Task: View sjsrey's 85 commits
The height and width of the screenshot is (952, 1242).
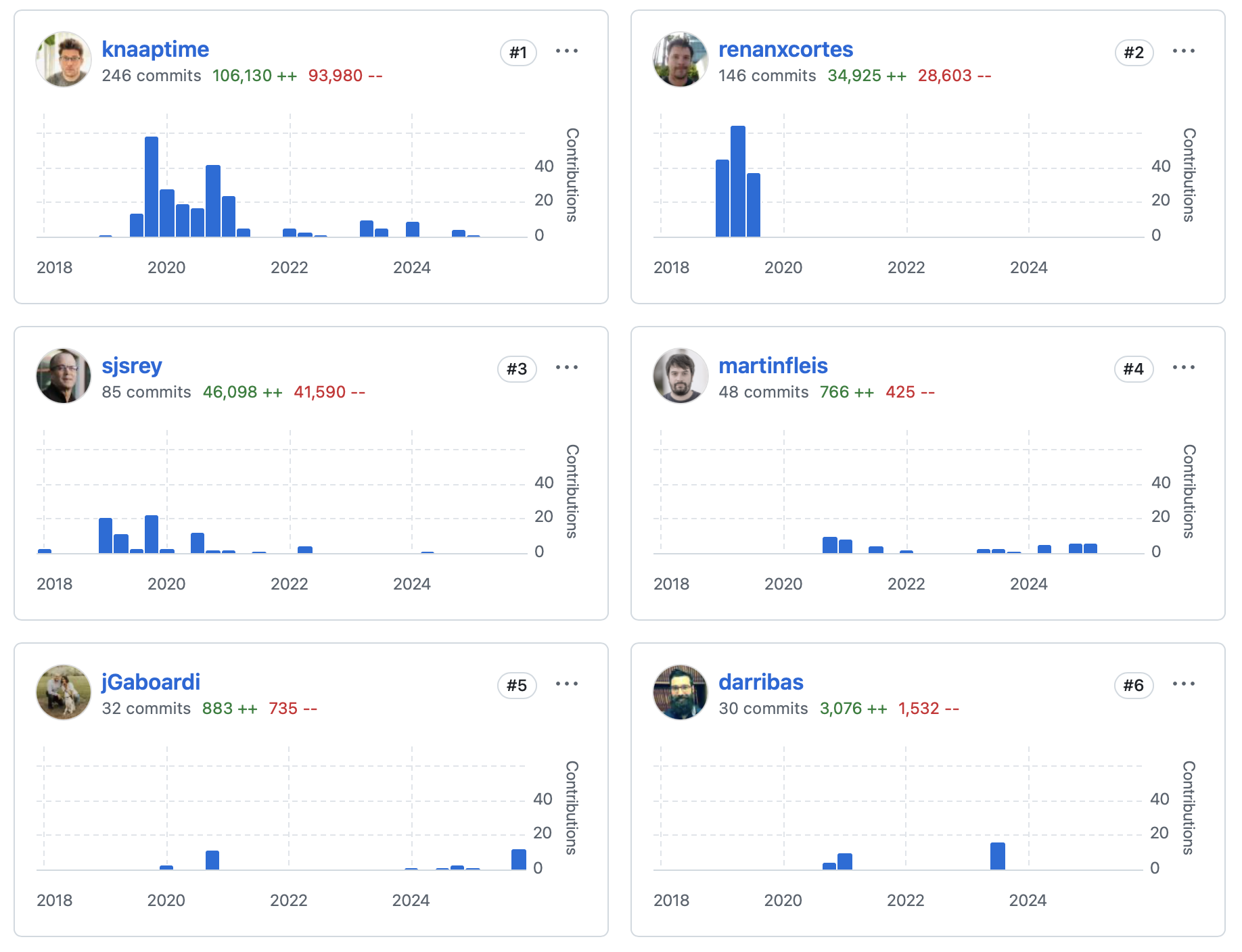Action: coord(146,392)
